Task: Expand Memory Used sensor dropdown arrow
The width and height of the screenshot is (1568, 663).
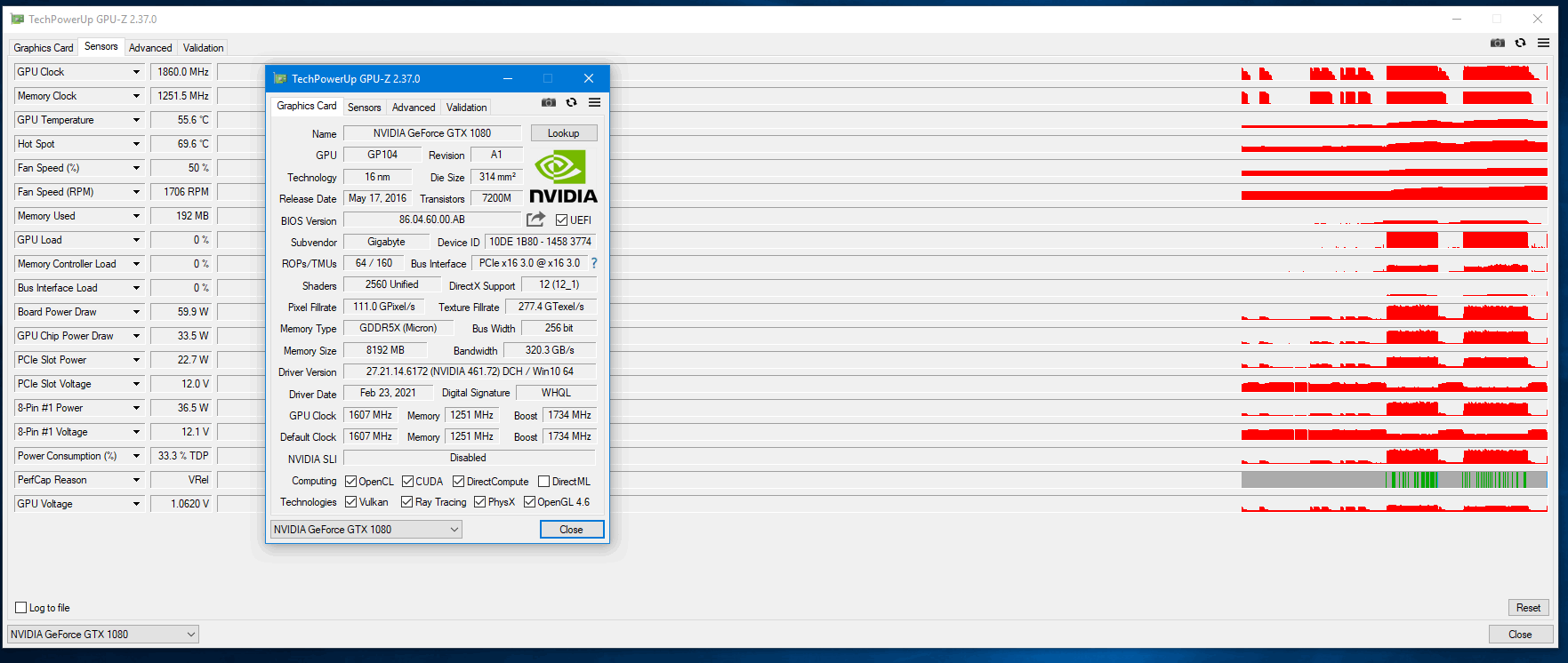Action: pos(136,216)
